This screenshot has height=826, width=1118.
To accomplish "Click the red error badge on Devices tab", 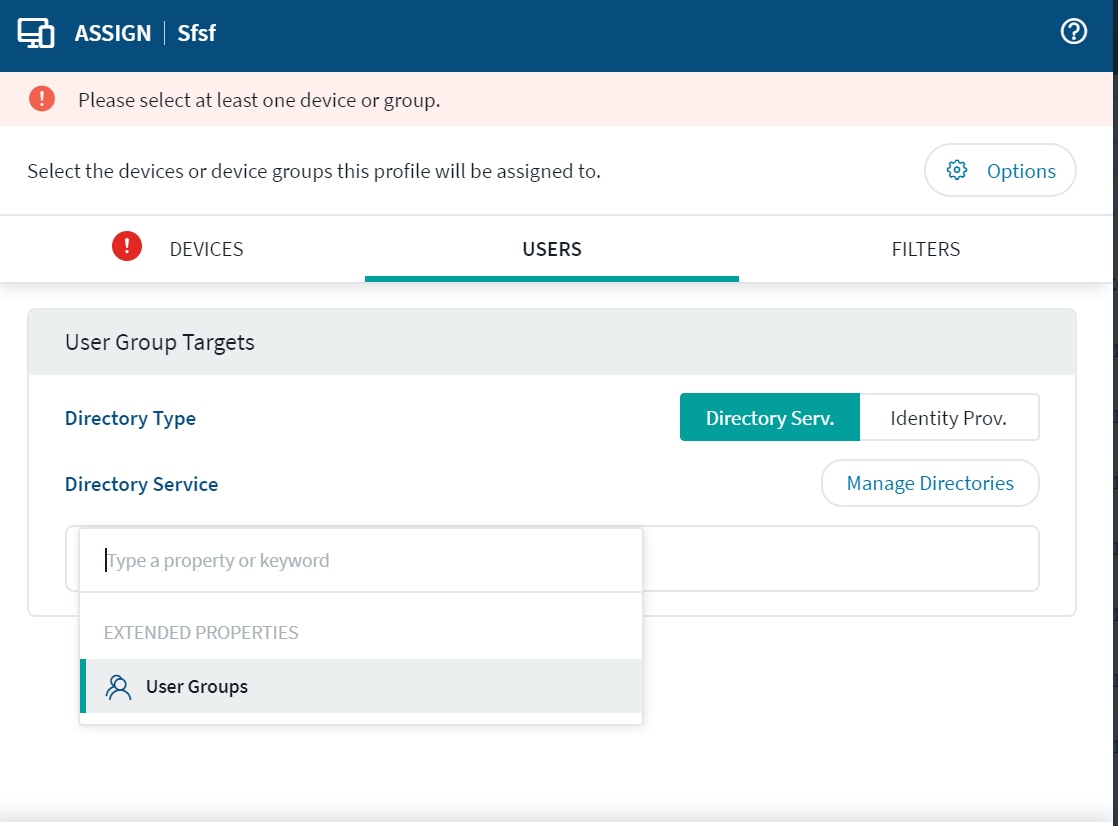I will [x=127, y=246].
